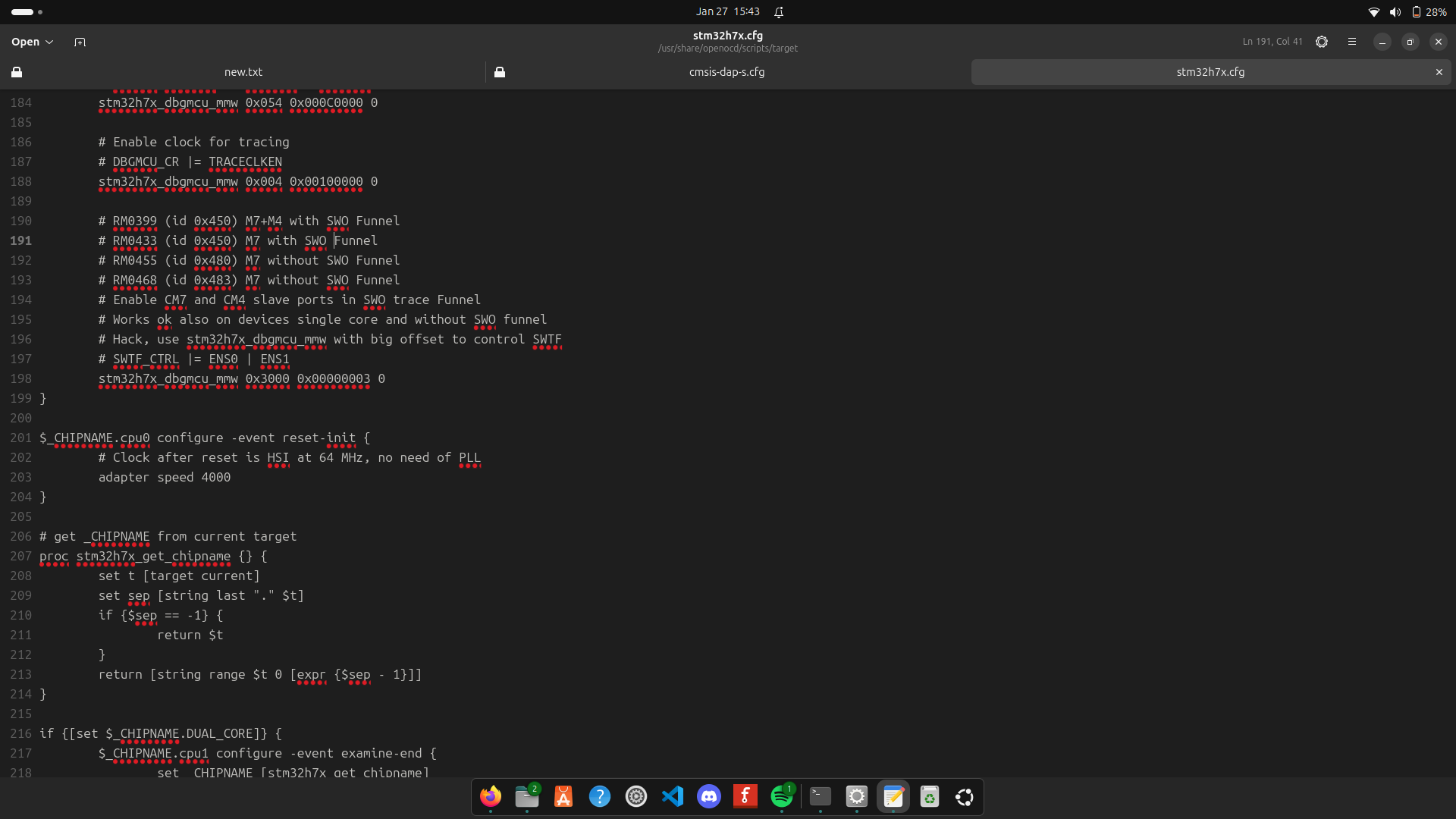This screenshot has width=1456, height=819.
Task: Close the stm32h7x.cfg tab
Action: (x=1439, y=72)
